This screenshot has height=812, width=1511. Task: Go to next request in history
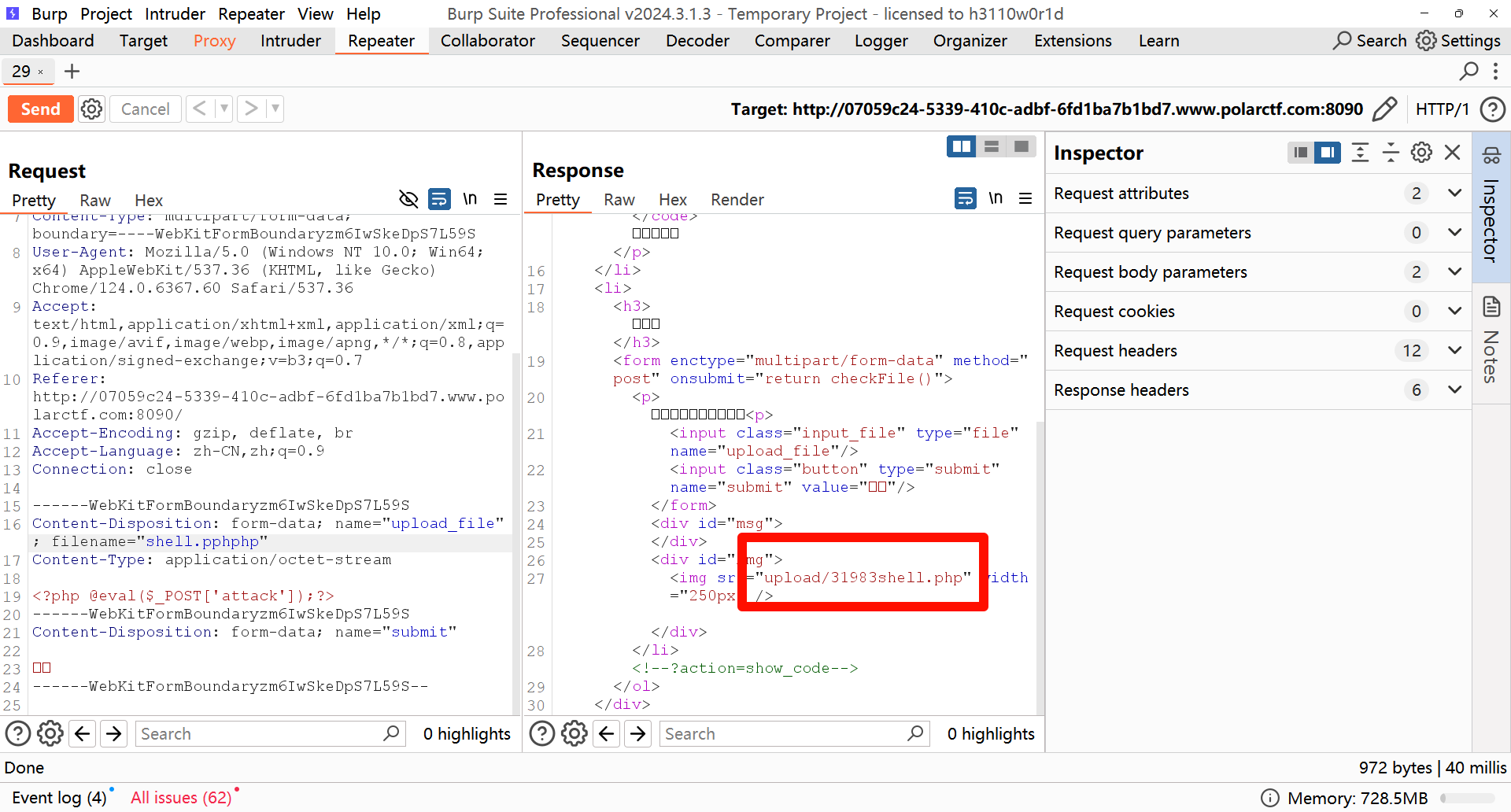250,109
